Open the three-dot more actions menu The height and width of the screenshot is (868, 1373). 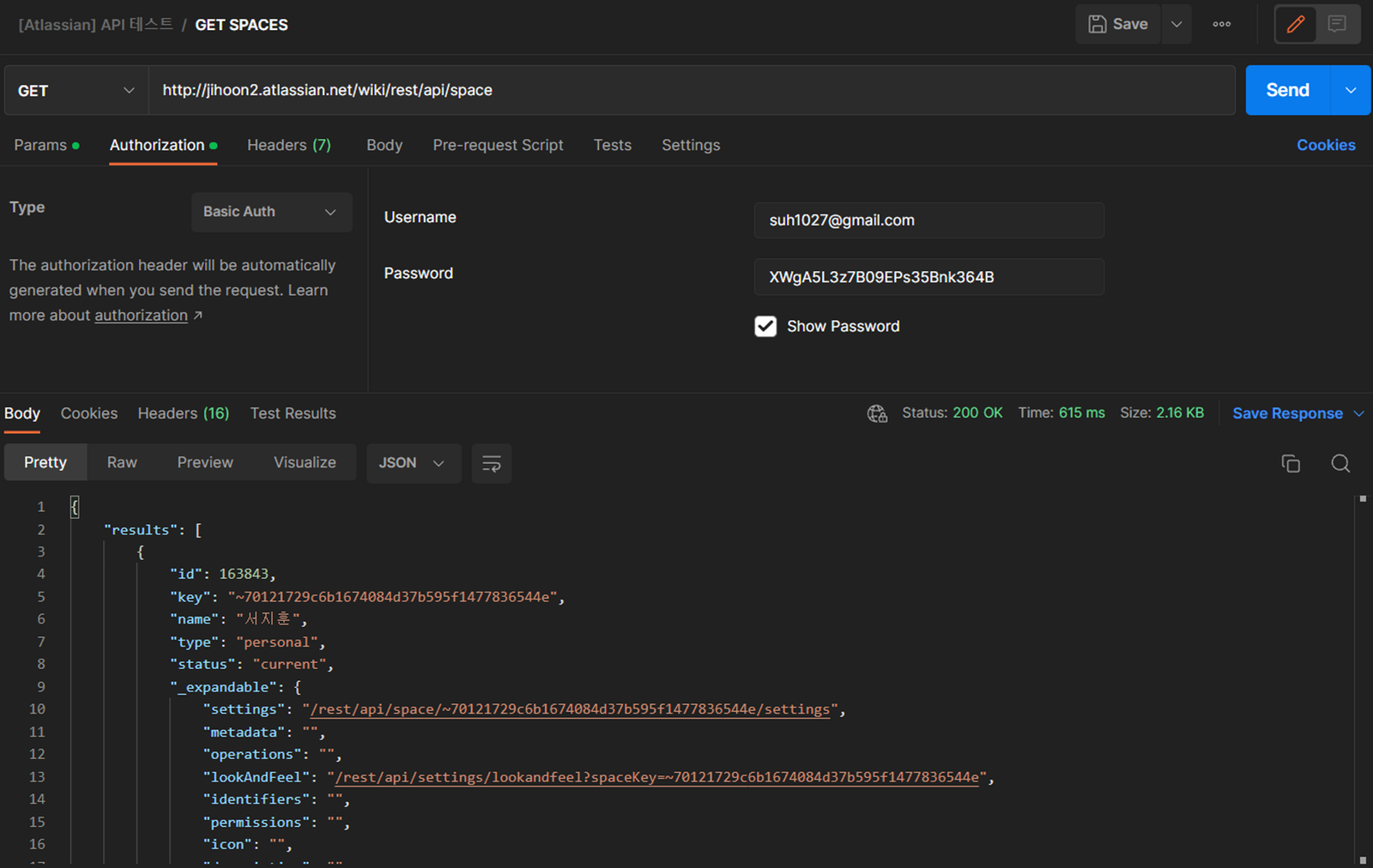click(1222, 24)
